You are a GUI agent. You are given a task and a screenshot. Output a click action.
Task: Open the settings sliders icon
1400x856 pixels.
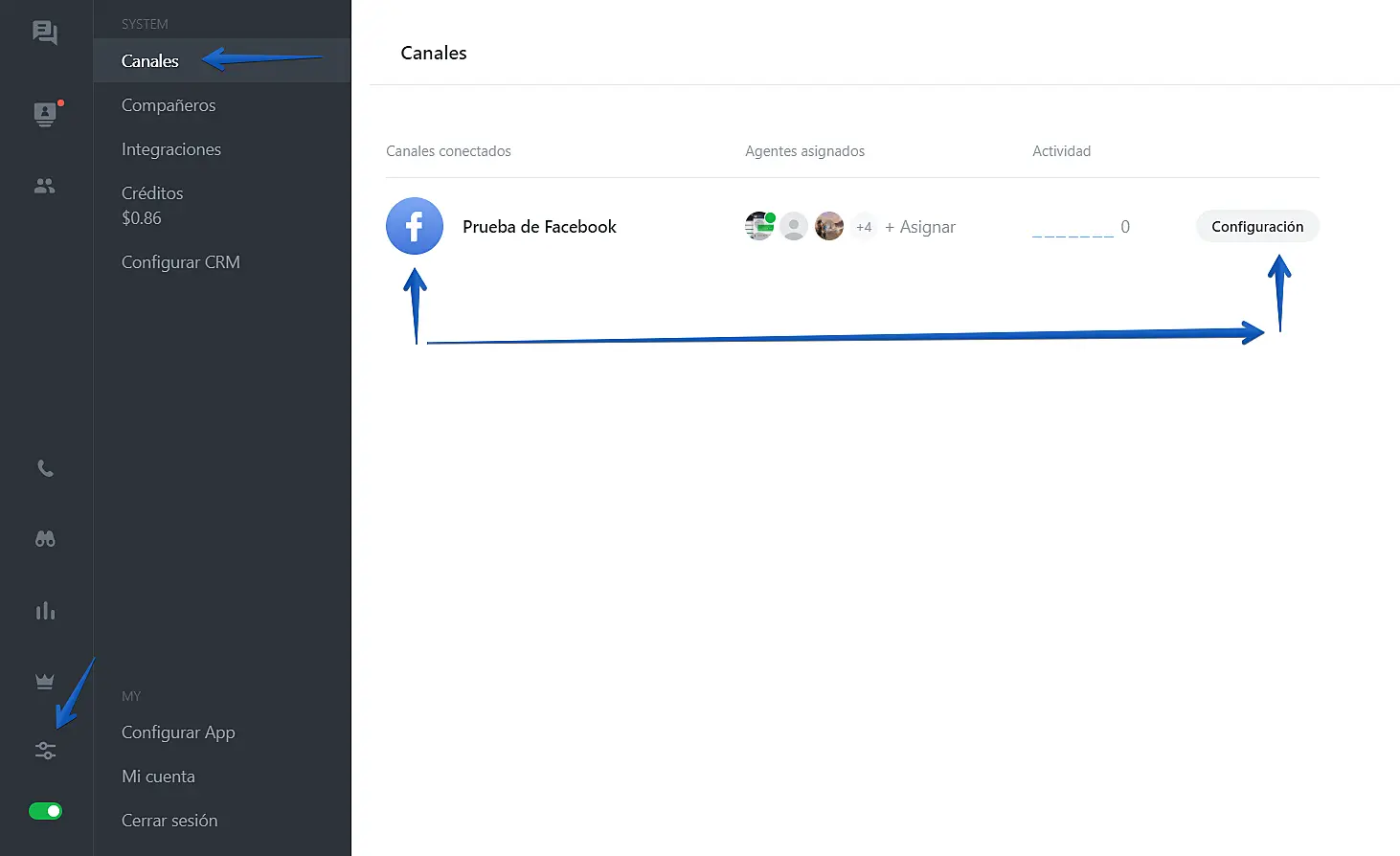45,751
